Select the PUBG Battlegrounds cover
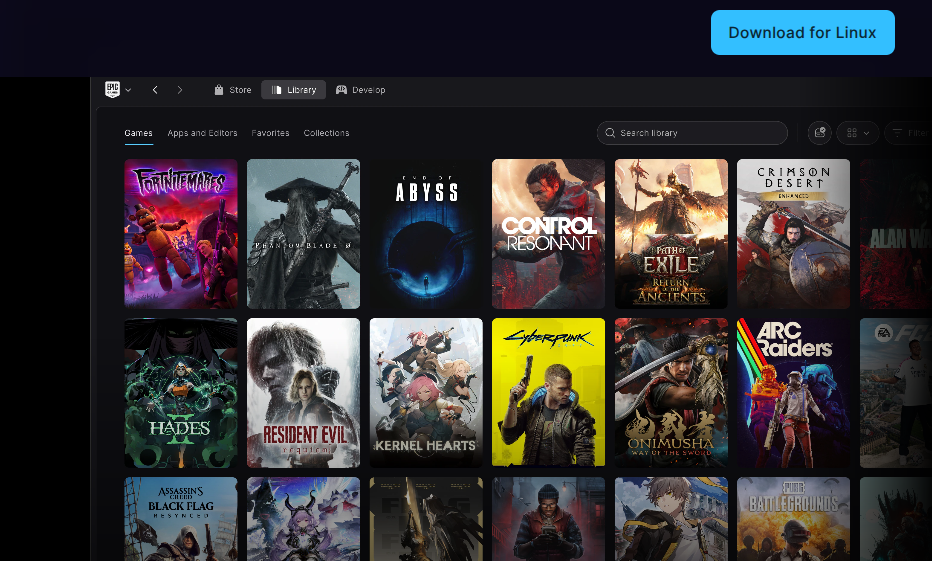 [794, 519]
